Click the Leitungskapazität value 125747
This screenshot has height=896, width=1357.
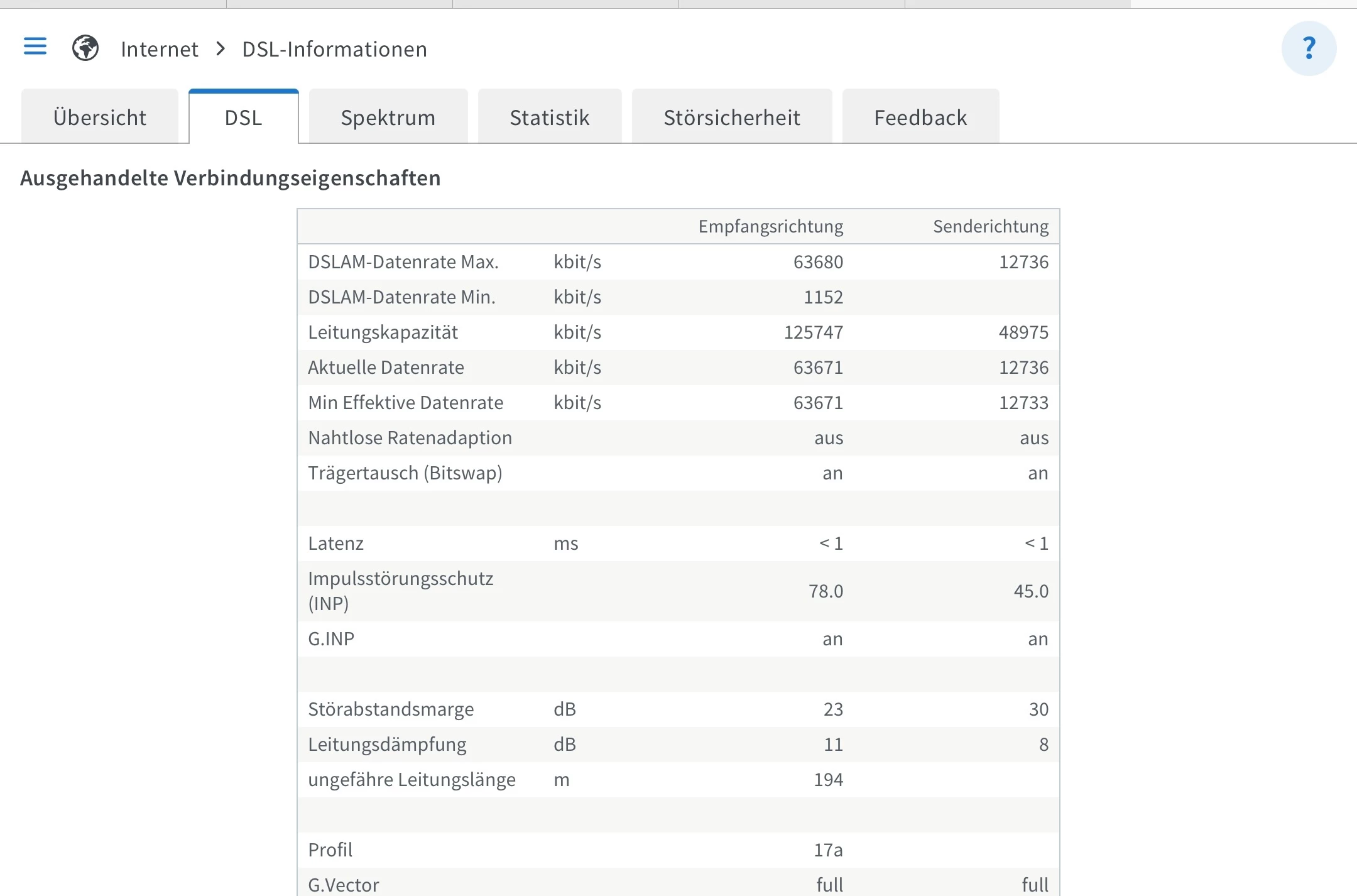point(813,332)
